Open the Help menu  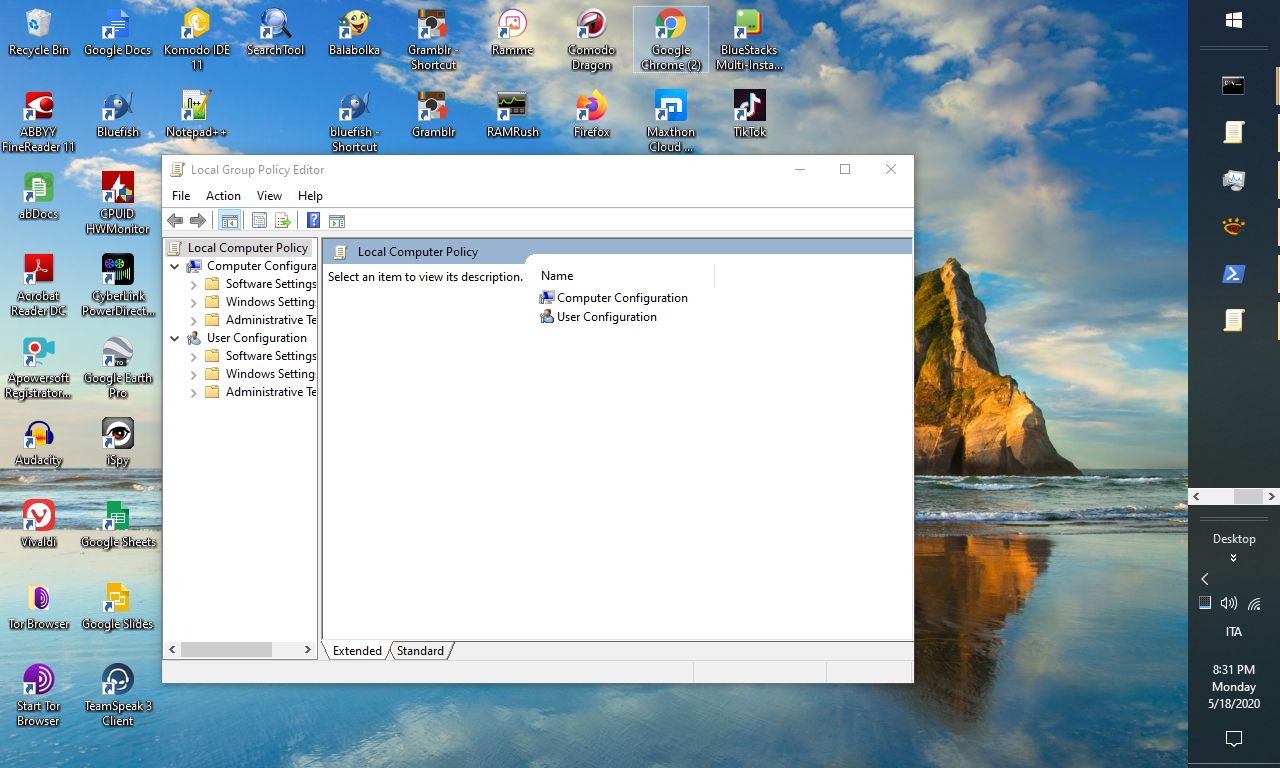tap(310, 196)
